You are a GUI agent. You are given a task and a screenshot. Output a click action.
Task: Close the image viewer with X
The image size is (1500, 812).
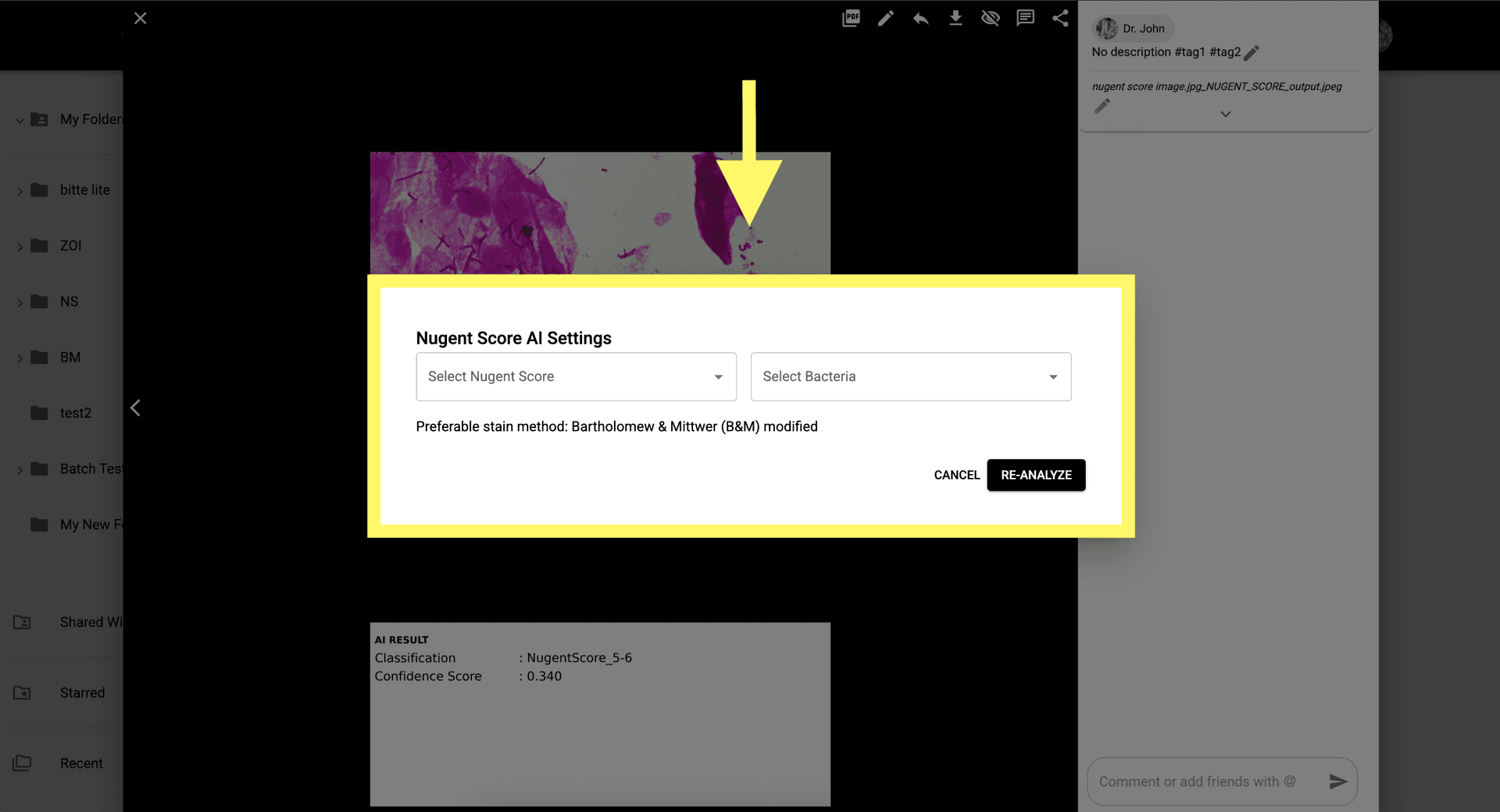pyautogui.click(x=141, y=18)
